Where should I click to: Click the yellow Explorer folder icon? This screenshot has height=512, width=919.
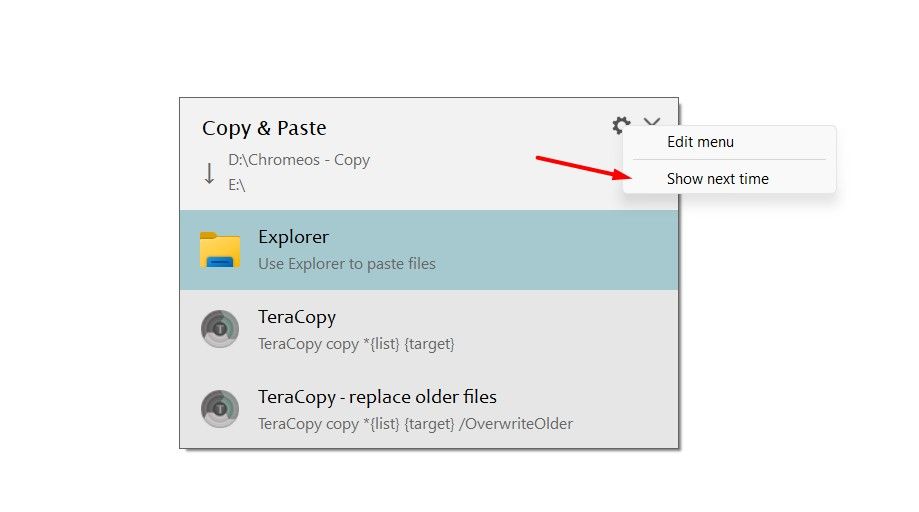pyautogui.click(x=220, y=250)
